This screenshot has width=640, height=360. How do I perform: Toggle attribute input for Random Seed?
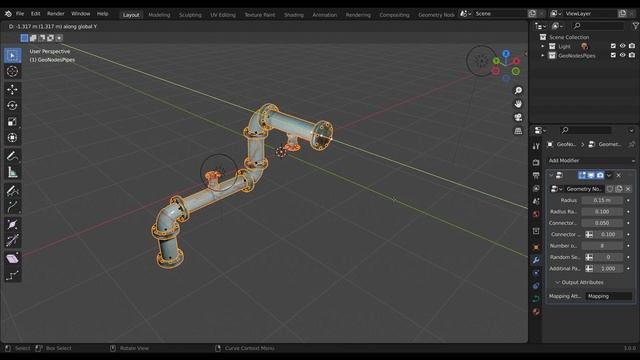tap(589, 257)
